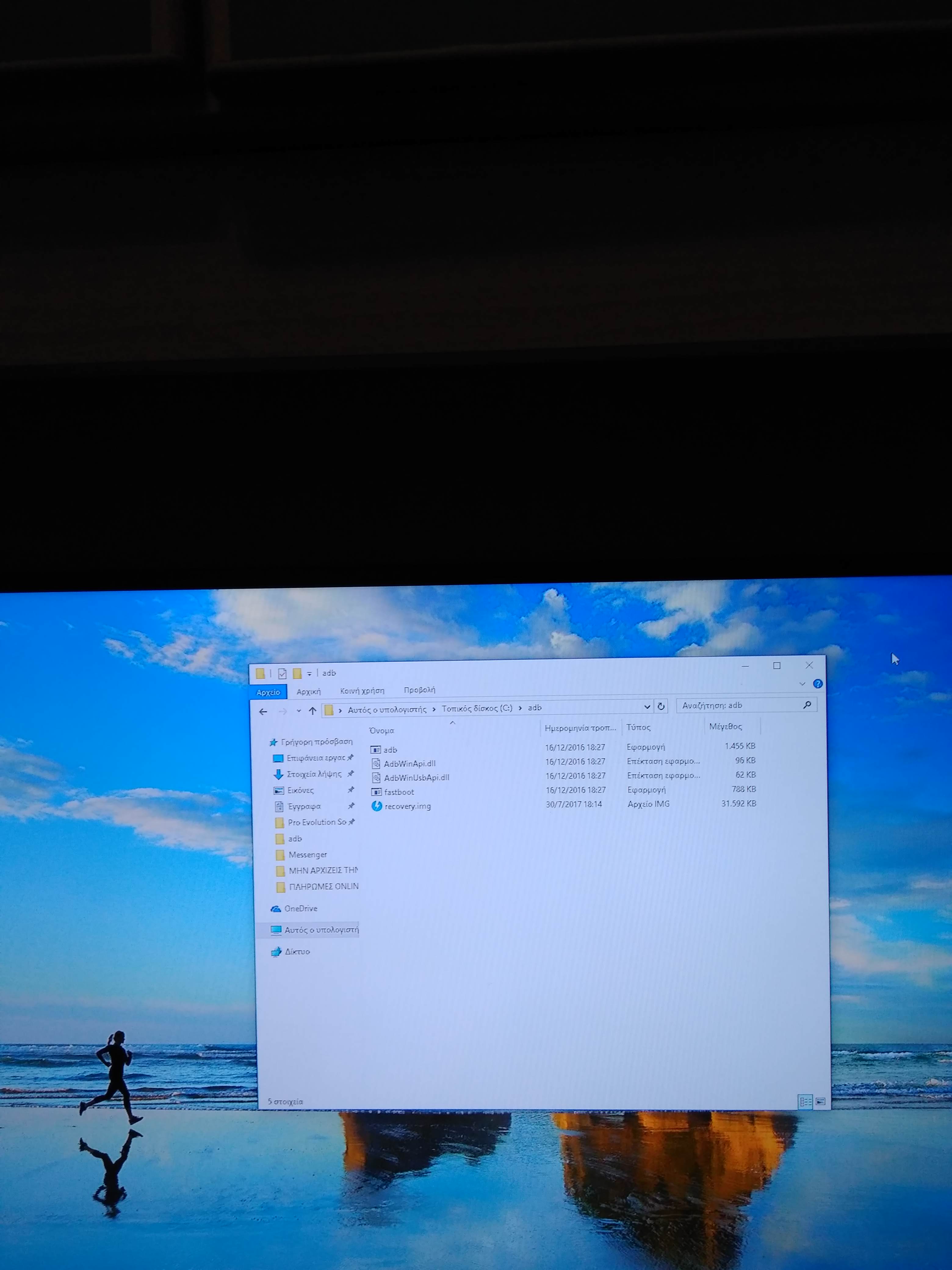Viewport: 952px width, 1270px height.
Task: Go up one folder level
Action: click(x=312, y=711)
